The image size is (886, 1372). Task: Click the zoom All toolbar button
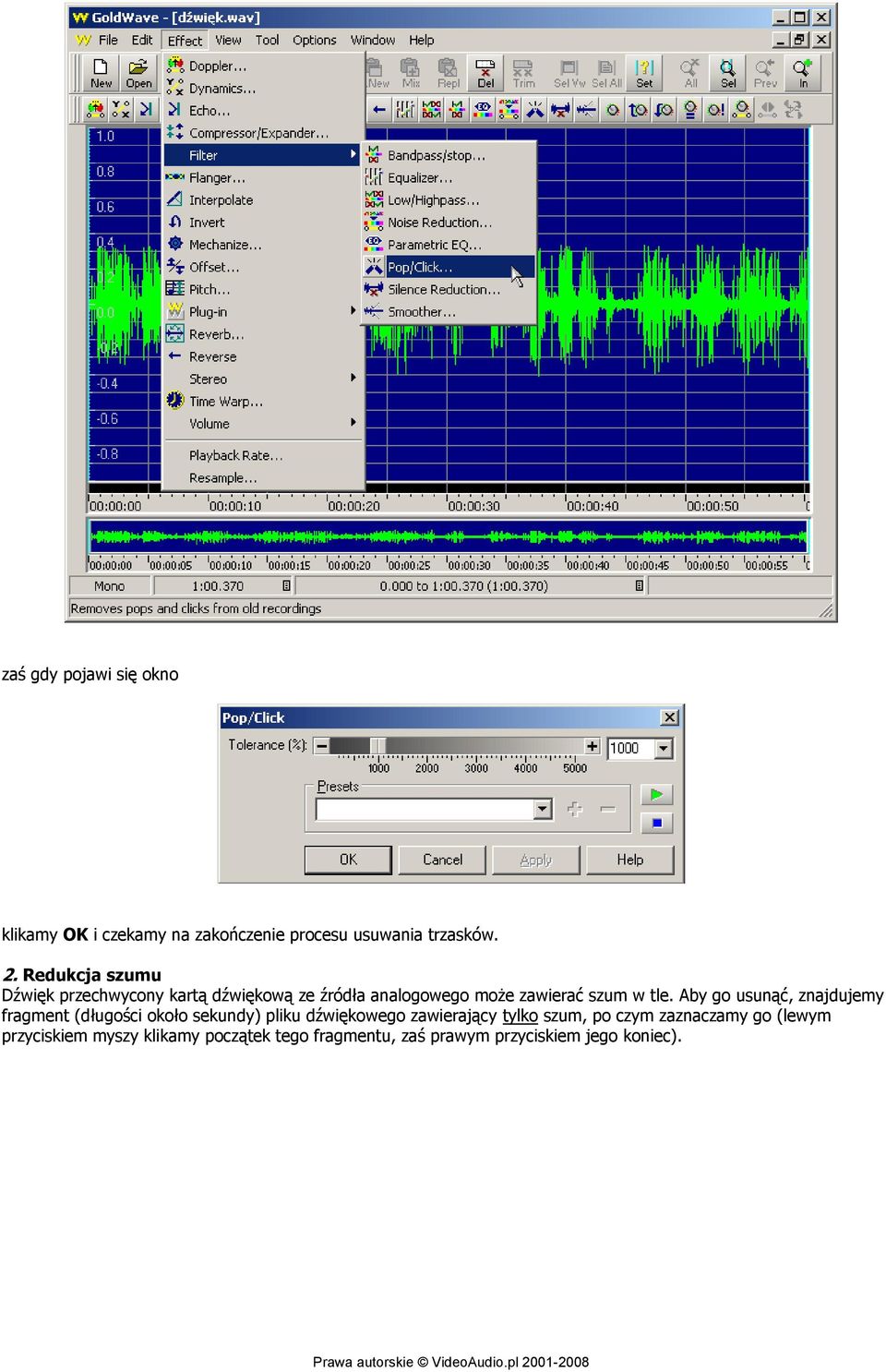coord(690,73)
